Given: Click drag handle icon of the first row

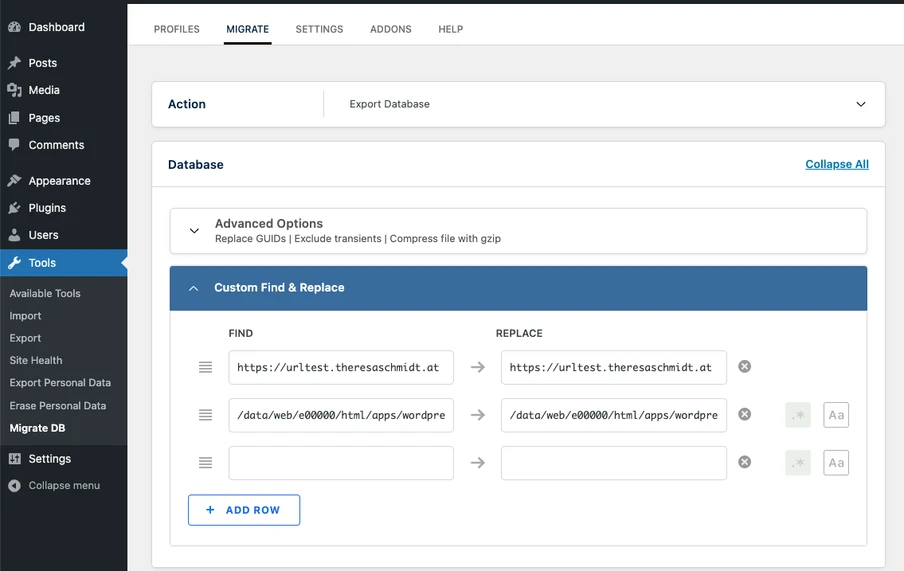Looking at the screenshot, I should click(205, 367).
